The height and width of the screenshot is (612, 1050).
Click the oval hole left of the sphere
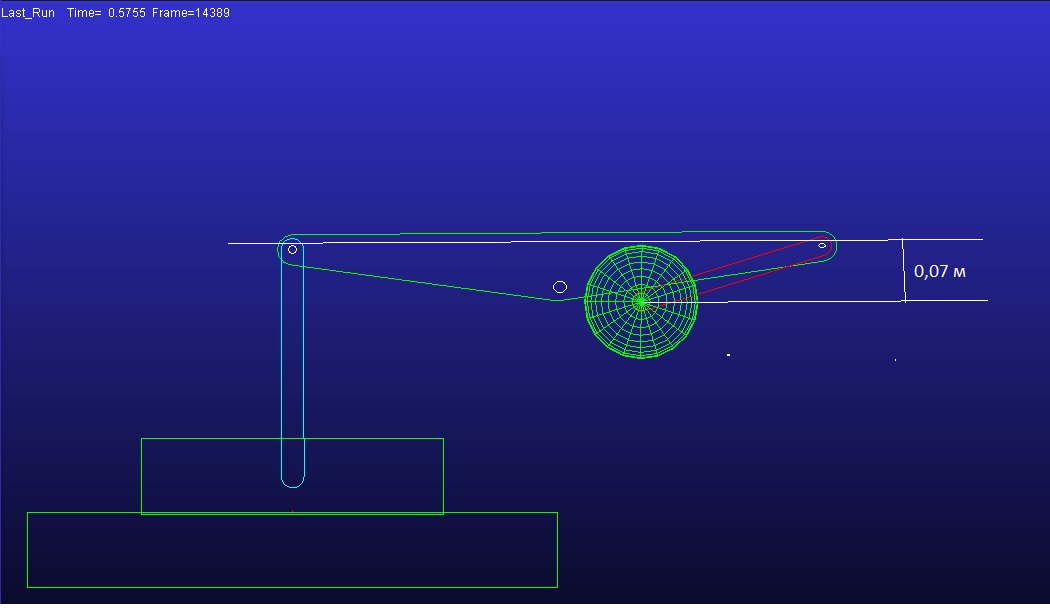pyautogui.click(x=560, y=287)
